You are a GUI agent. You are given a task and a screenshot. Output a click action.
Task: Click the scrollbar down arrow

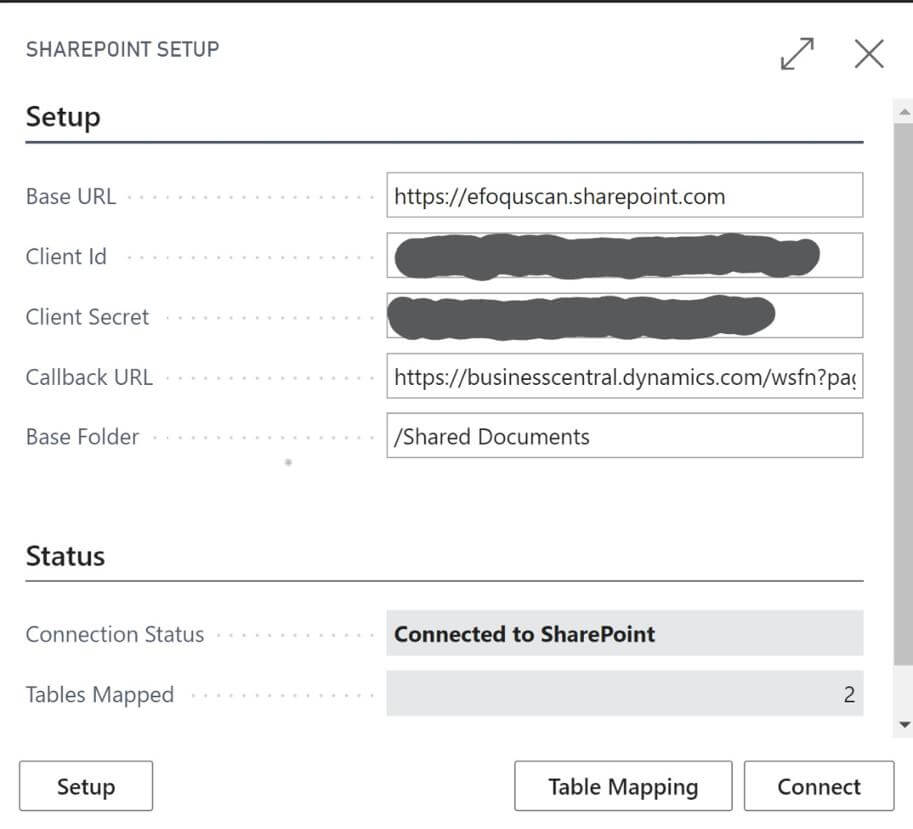[x=904, y=725]
